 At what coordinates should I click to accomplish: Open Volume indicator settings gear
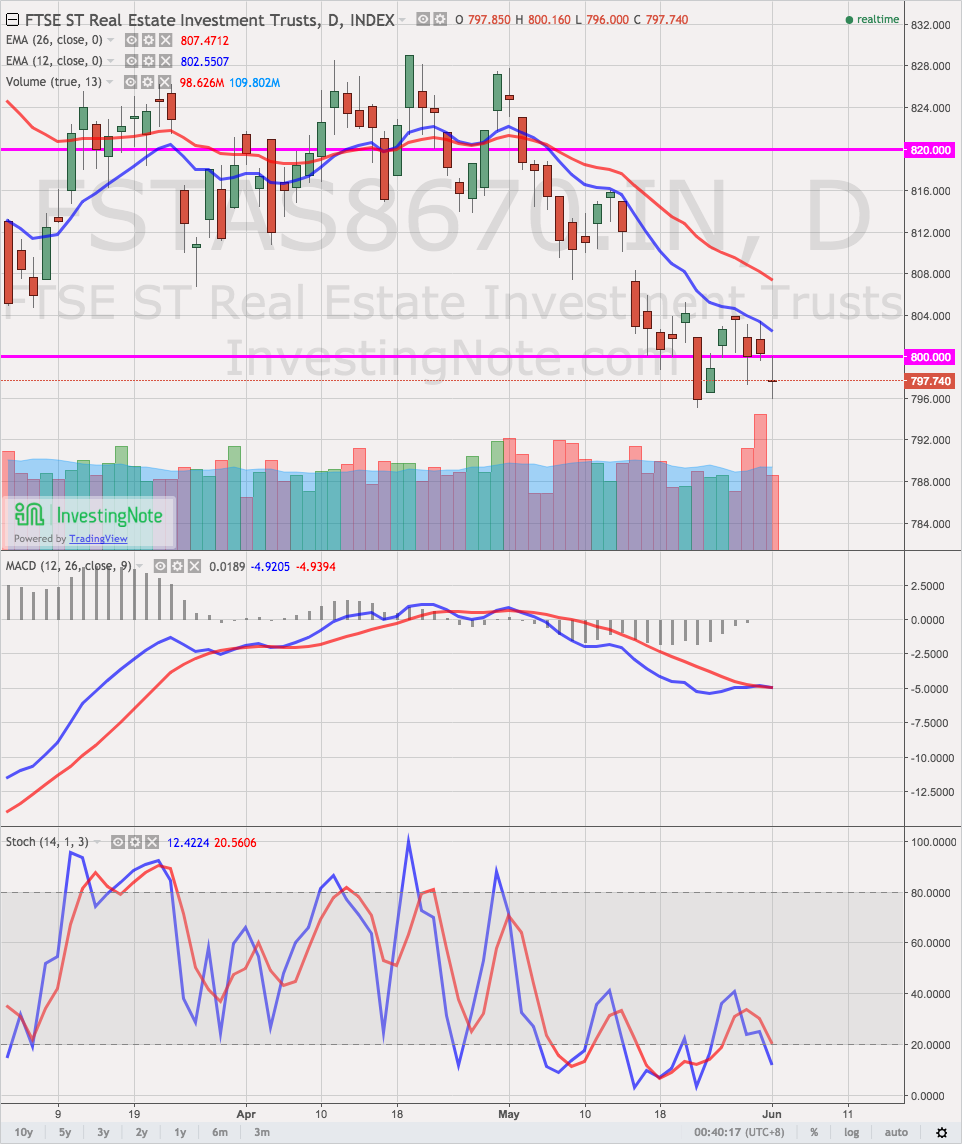coord(145,82)
